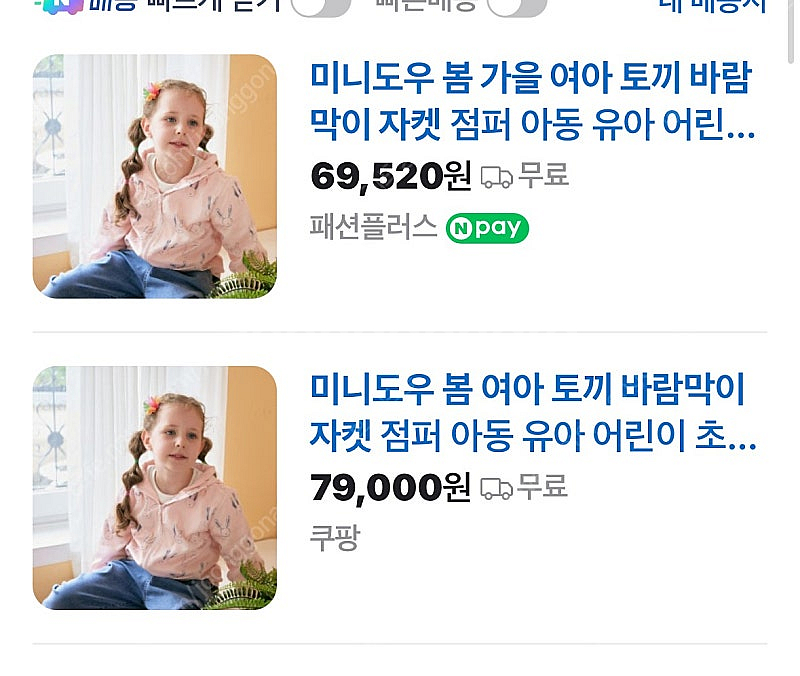Click the first product thumbnail image
The height and width of the screenshot is (676, 800).
click(x=155, y=177)
